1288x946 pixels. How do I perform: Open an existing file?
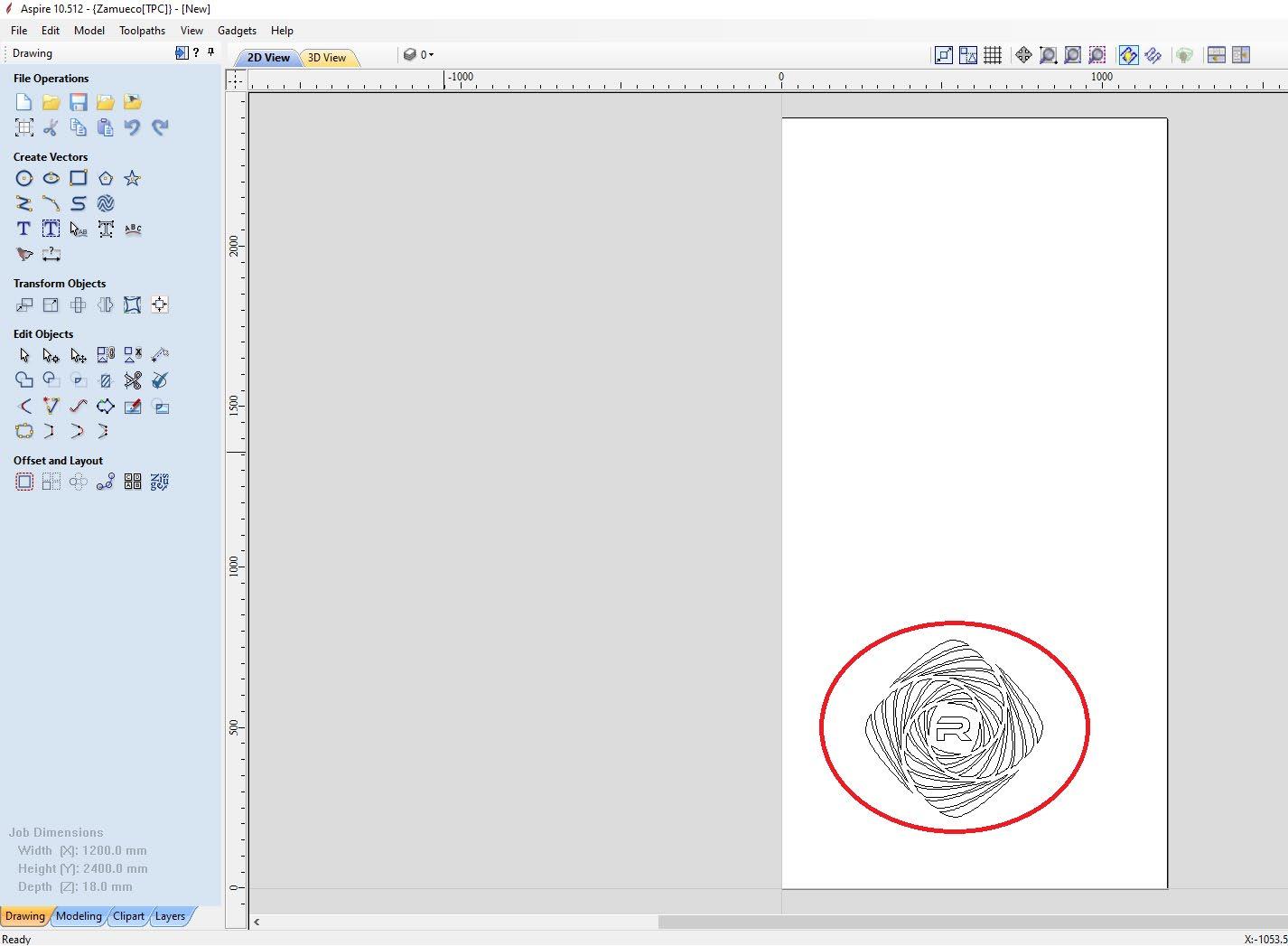click(51, 102)
